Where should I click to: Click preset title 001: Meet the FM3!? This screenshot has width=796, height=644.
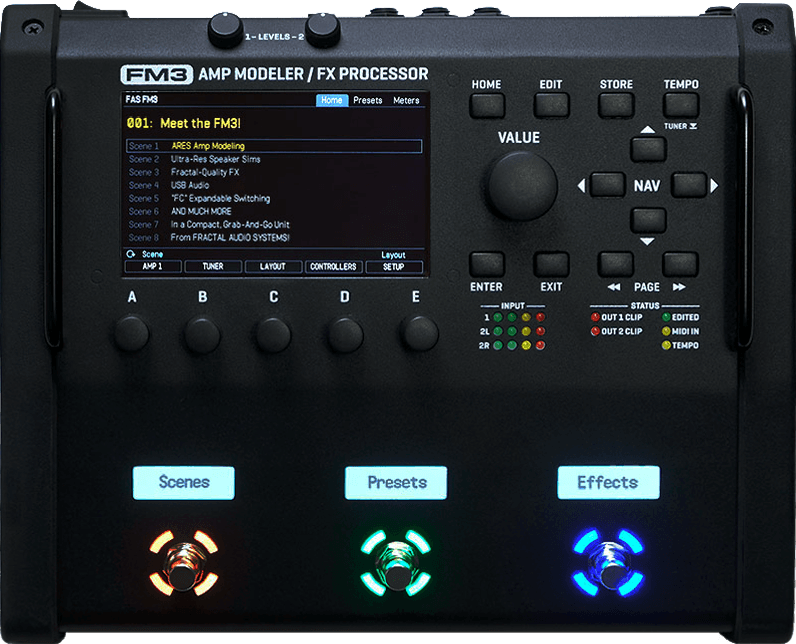coord(183,123)
